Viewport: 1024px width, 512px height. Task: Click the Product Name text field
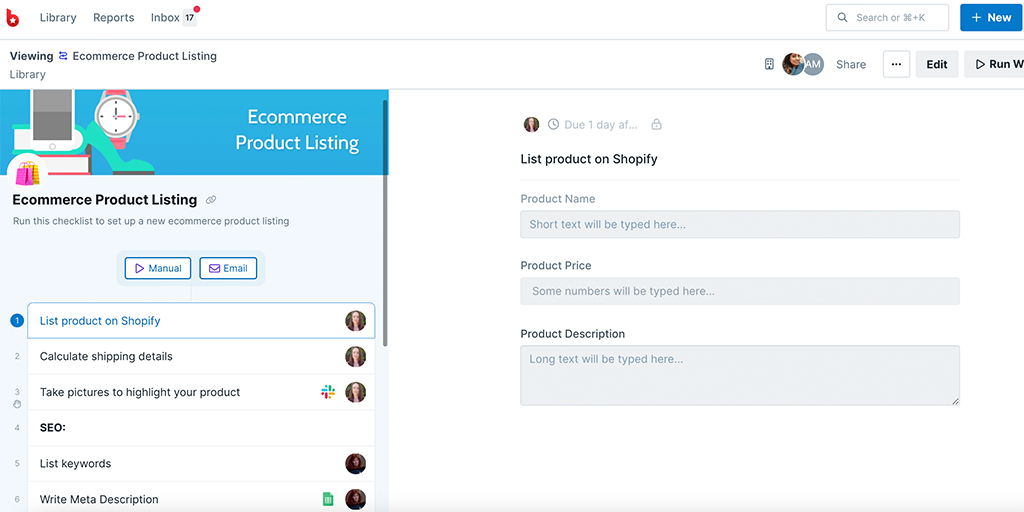[x=740, y=224]
